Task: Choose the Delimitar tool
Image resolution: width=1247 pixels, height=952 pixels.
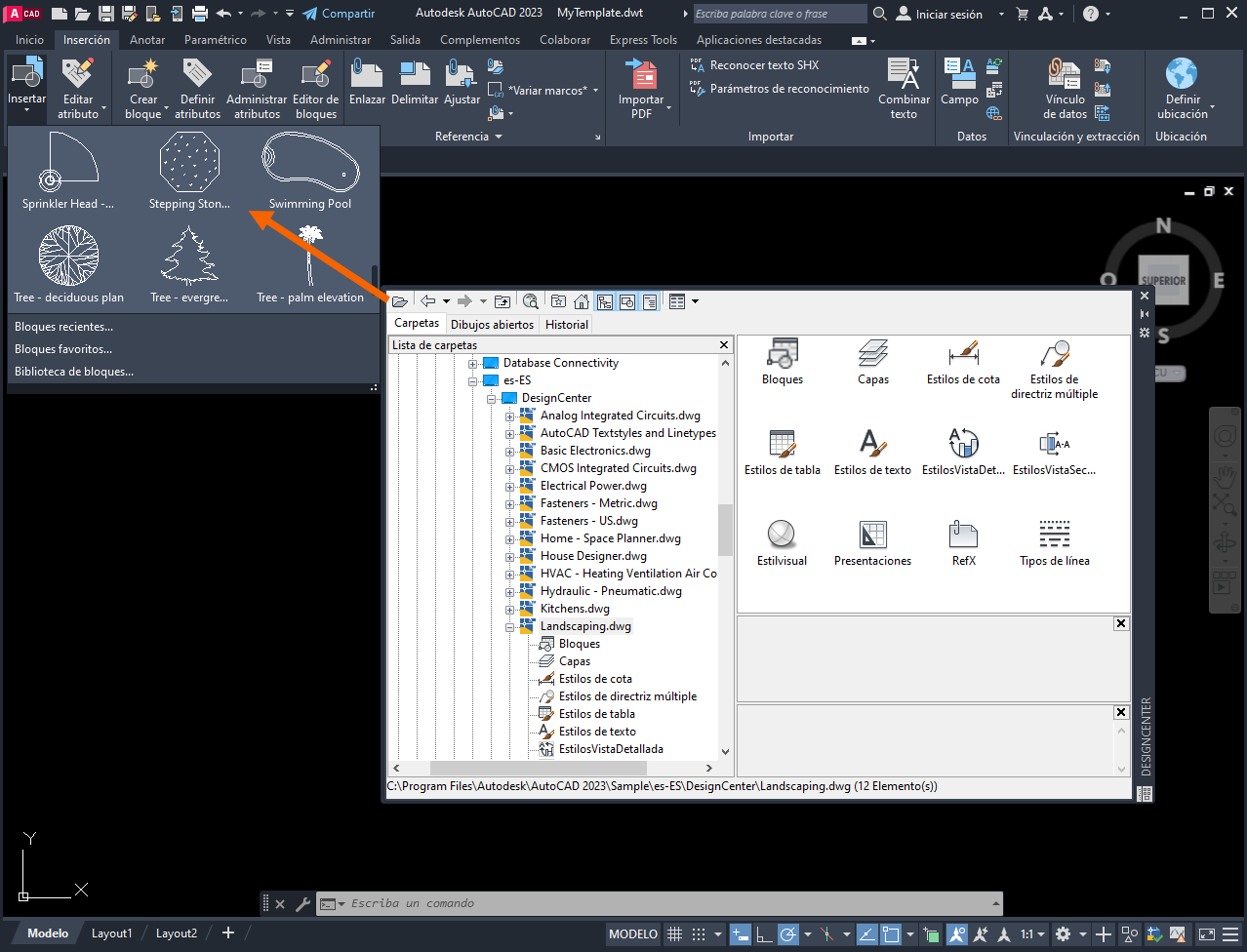Action: pos(415,82)
